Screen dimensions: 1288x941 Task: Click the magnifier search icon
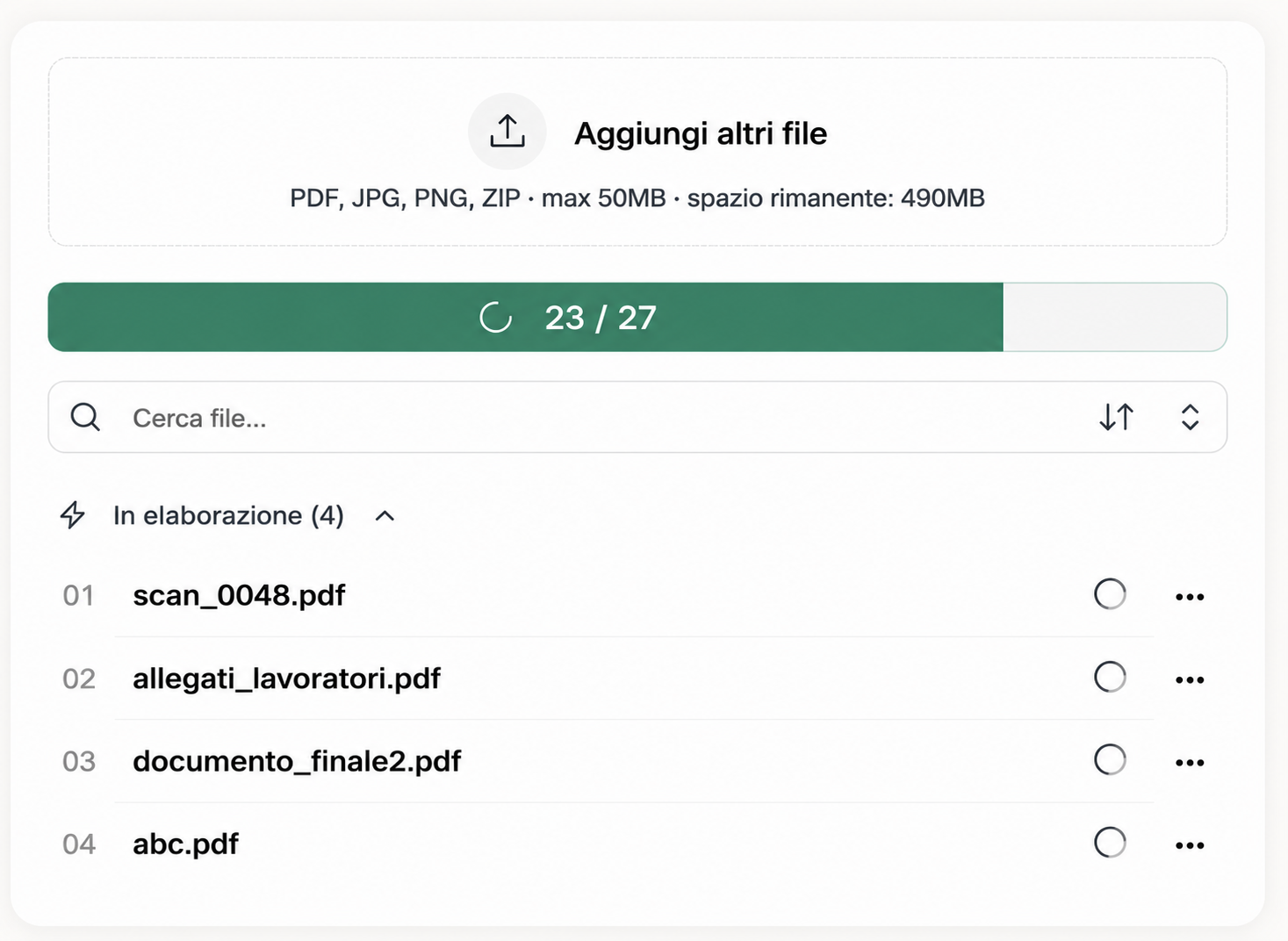(x=85, y=417)
